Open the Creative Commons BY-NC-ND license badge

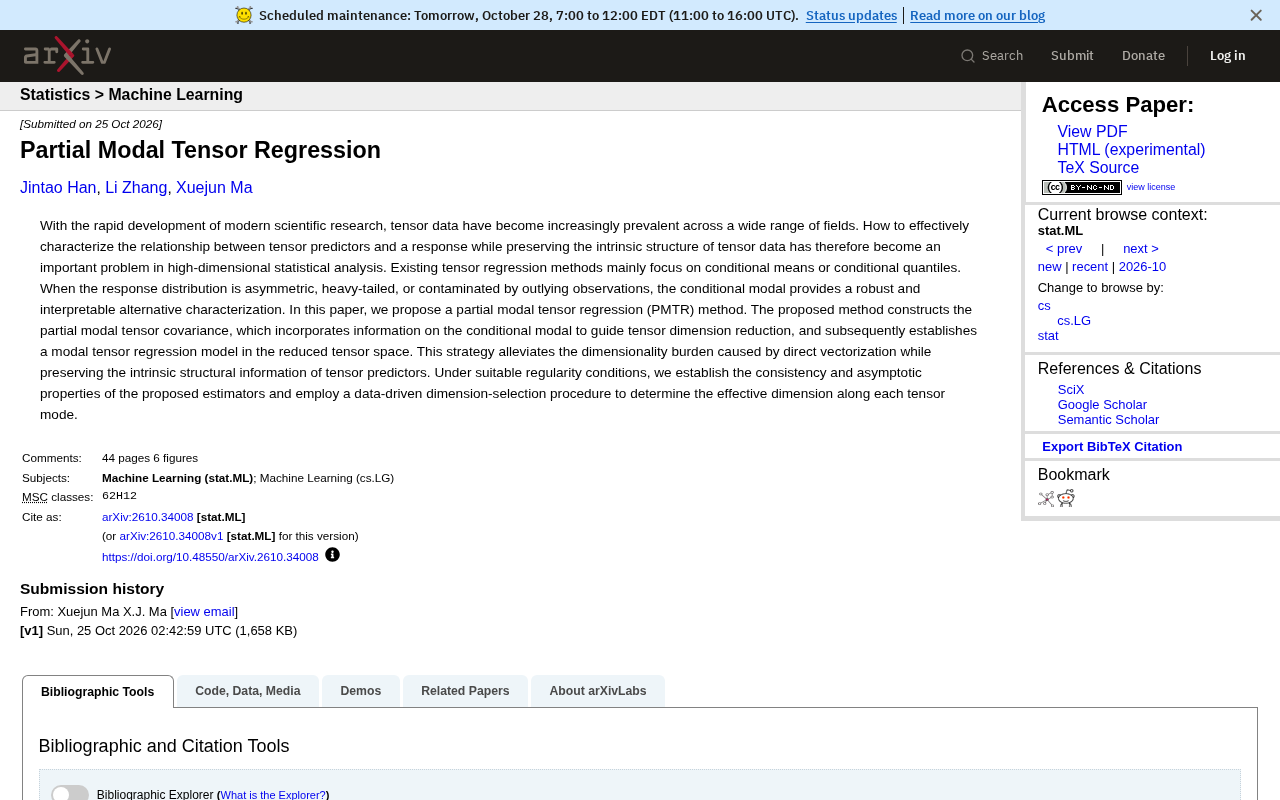pyautogui.click(x=1082, y=187)
